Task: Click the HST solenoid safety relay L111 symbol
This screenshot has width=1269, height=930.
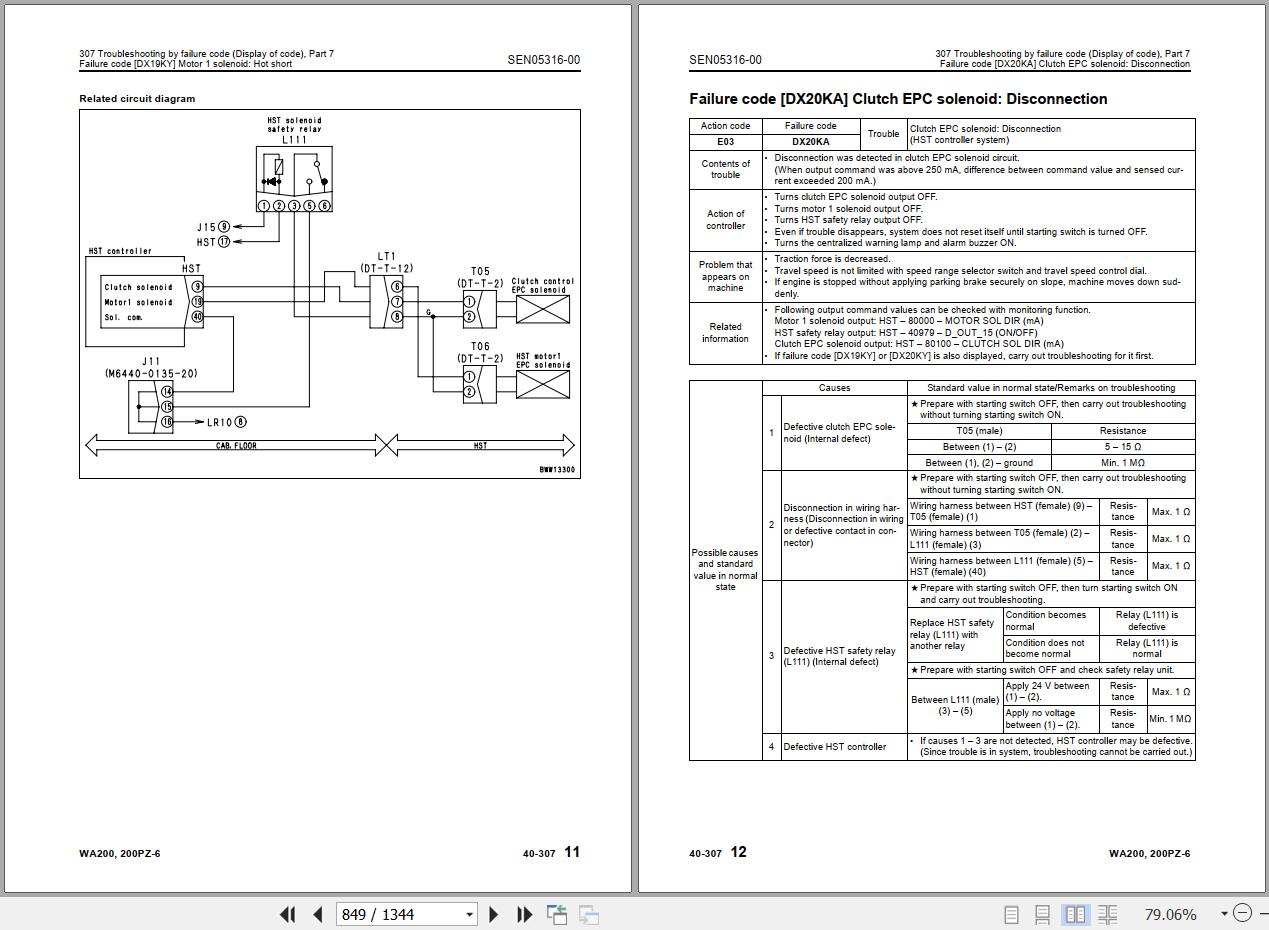Action: click(294, 178)
